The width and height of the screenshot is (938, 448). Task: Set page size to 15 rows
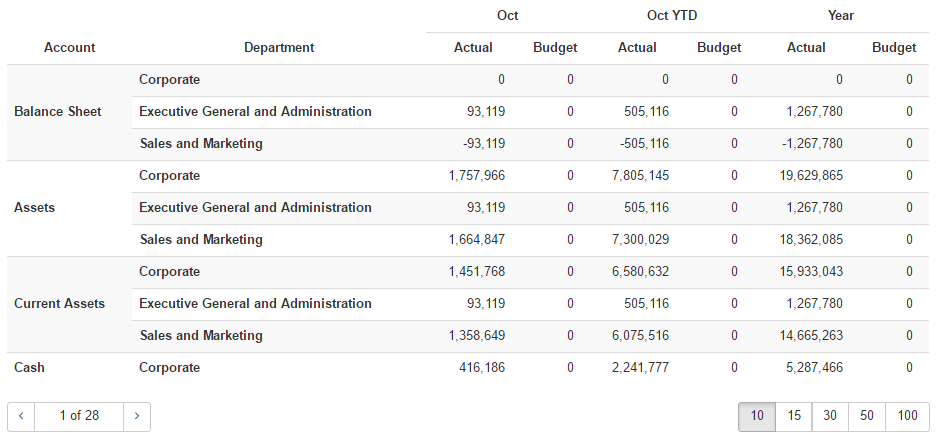793,416
